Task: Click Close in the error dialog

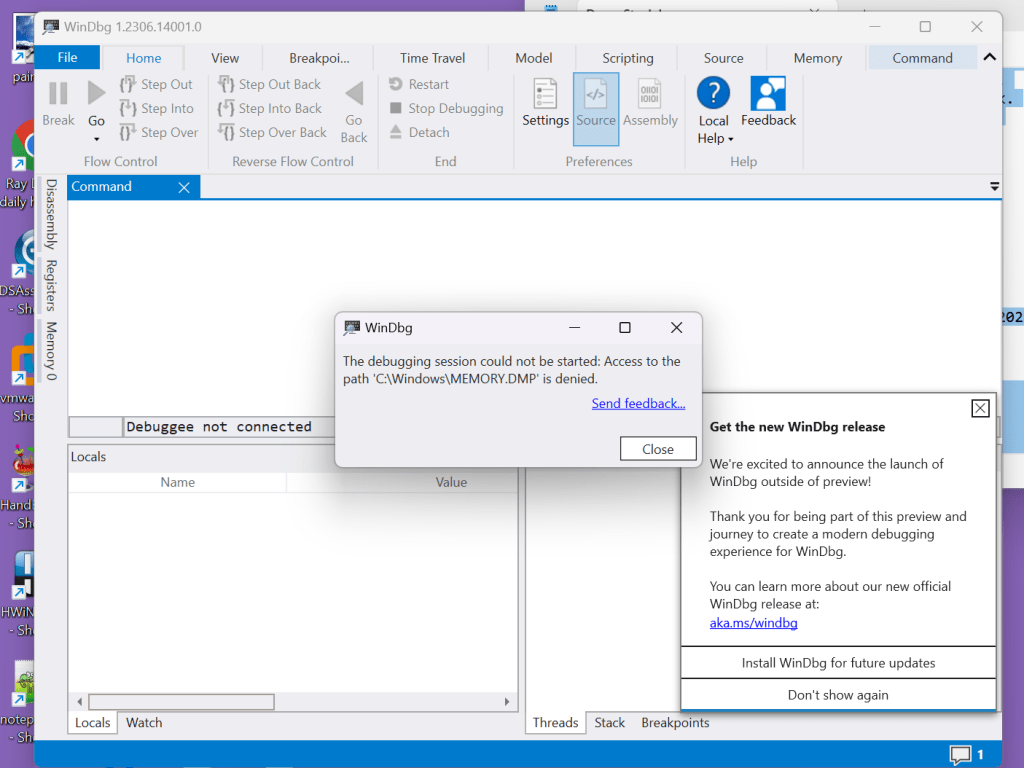Action: click(658, 449)
